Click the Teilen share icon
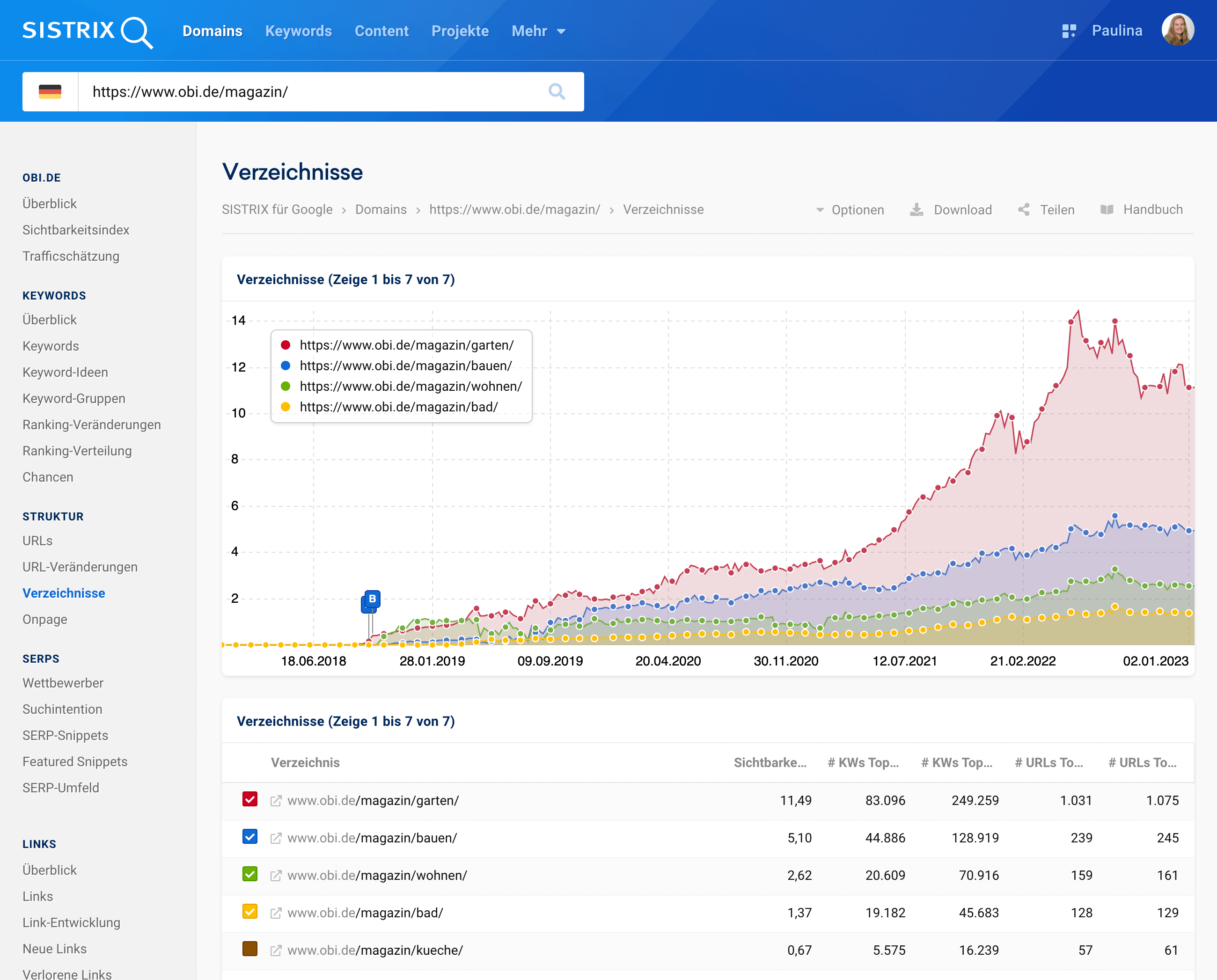The width and height of the screenshot is (1217, 980). pos(1023,210)
